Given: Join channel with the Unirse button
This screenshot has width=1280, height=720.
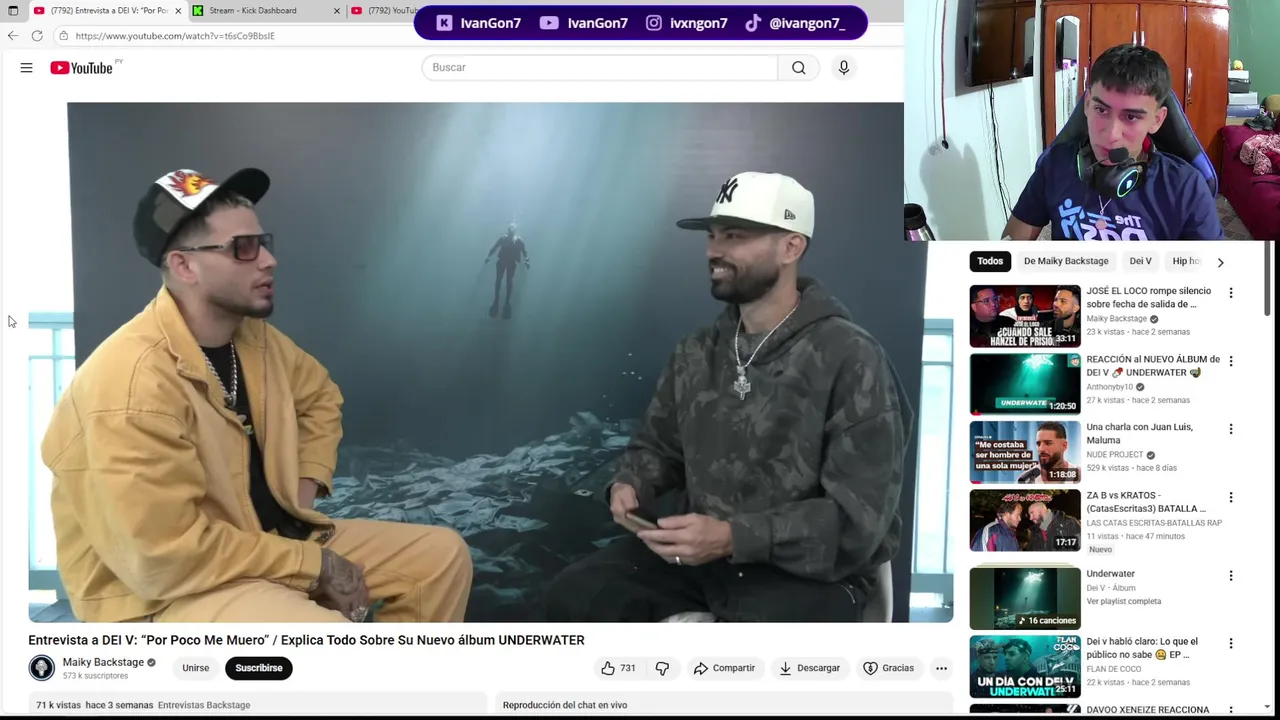Looking at the screenshot, I should (196, 668).
